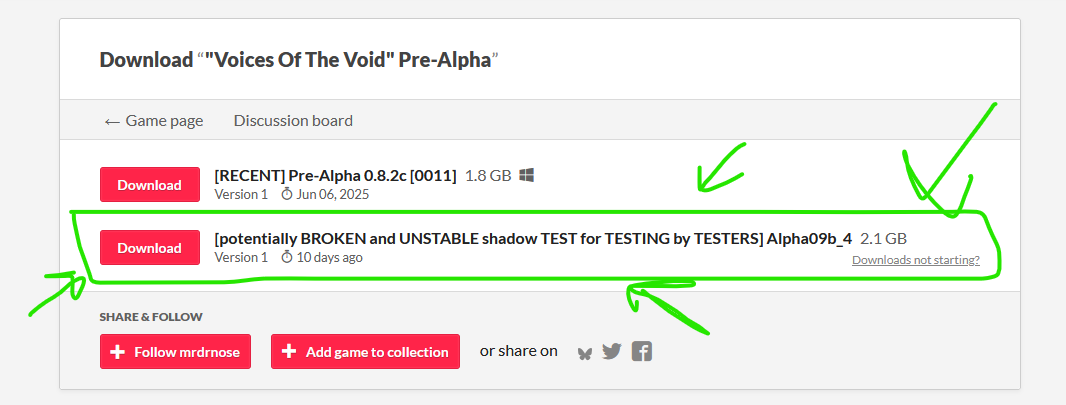Click the 1.8 GB file size label
Screen dimensions: 1066x405
pos(488,175)
